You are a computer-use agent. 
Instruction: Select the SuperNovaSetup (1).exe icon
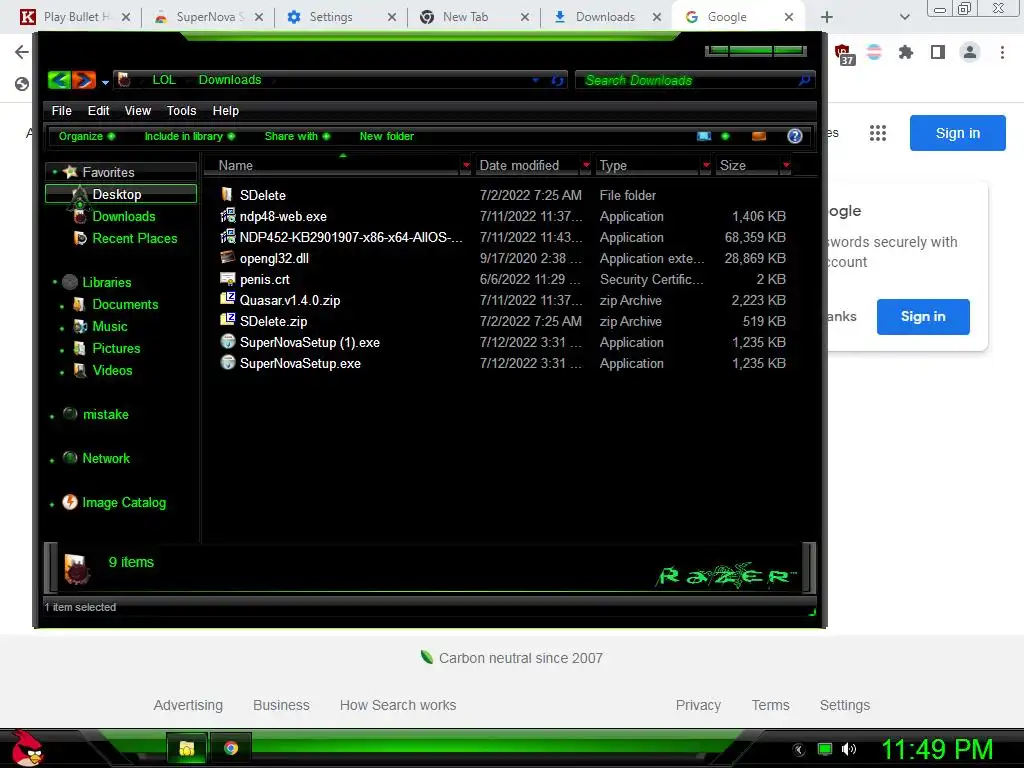pos(227,342)
